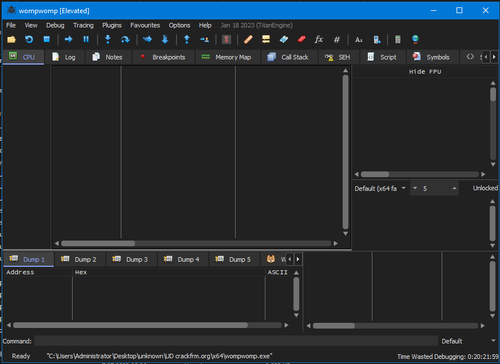
Task: Step over the next instruction
Action: tap(125, 39)
